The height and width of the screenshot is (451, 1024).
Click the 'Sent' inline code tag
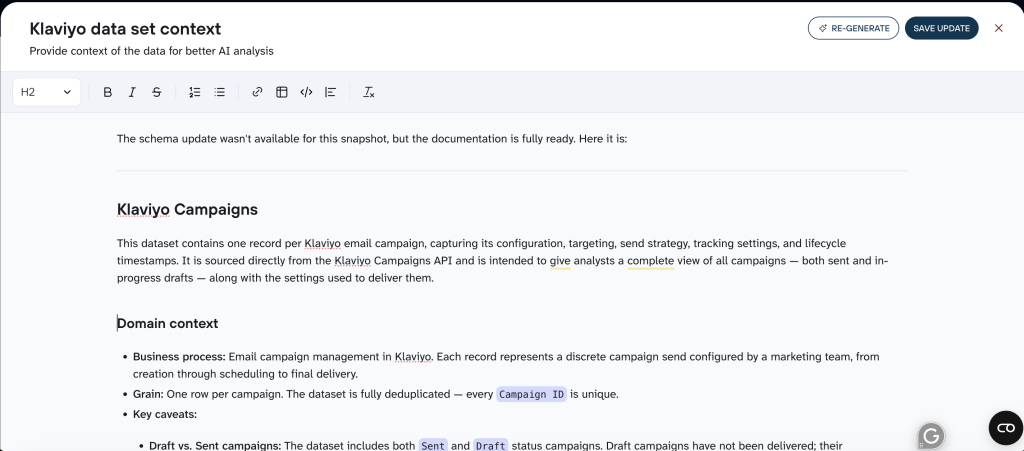point(433,446)
